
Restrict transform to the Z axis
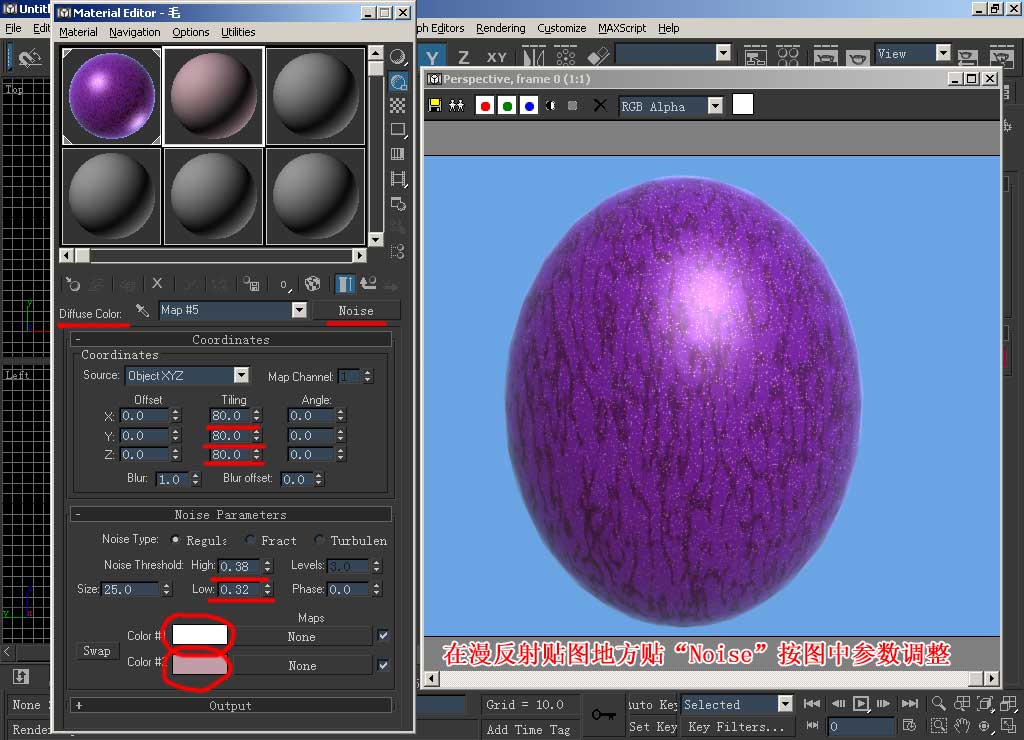(463, 57)
